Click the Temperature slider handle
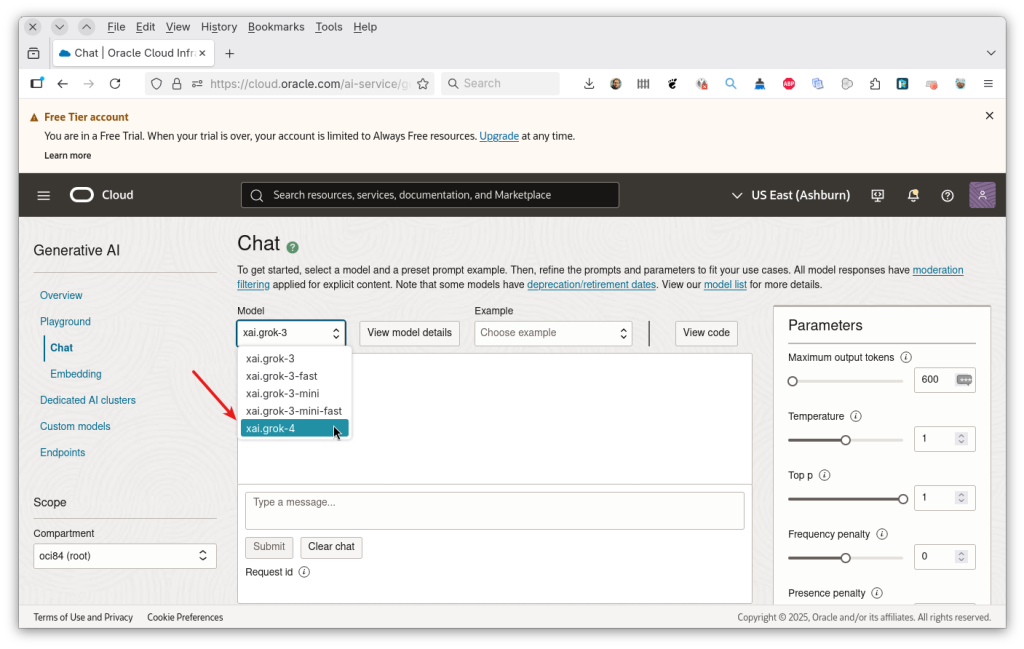 846,440
